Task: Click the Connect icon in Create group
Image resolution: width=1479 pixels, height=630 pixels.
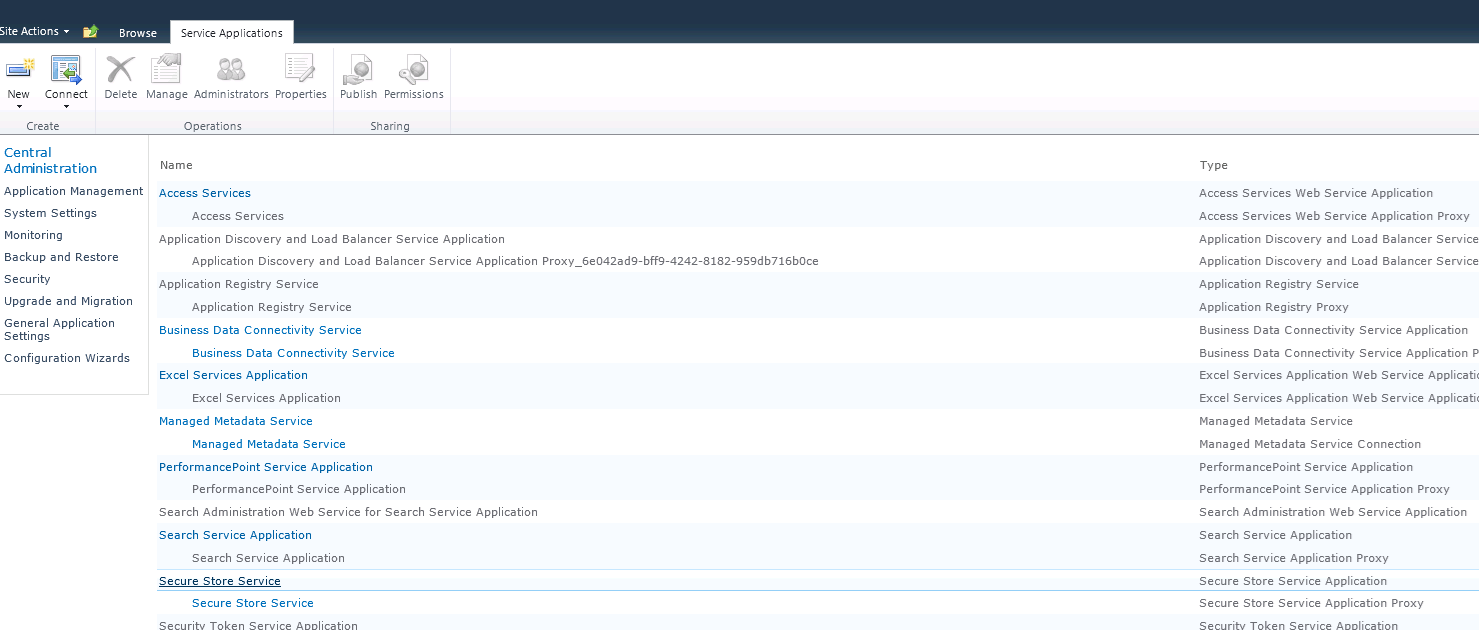Action: tap(66, 70)
